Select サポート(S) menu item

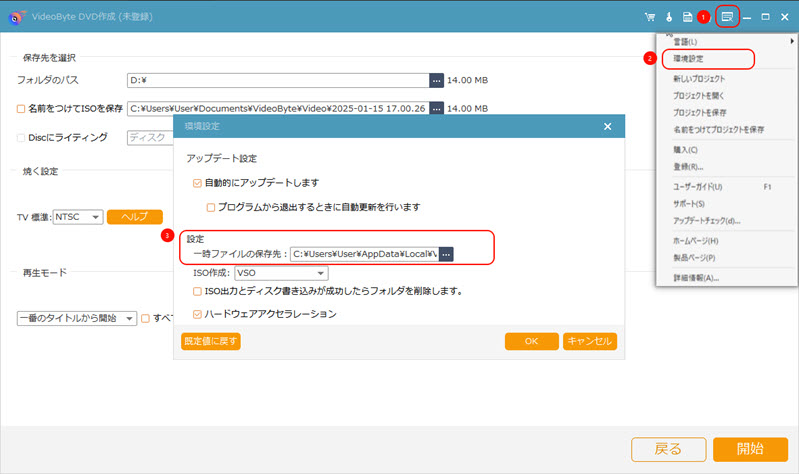(689, 203)
